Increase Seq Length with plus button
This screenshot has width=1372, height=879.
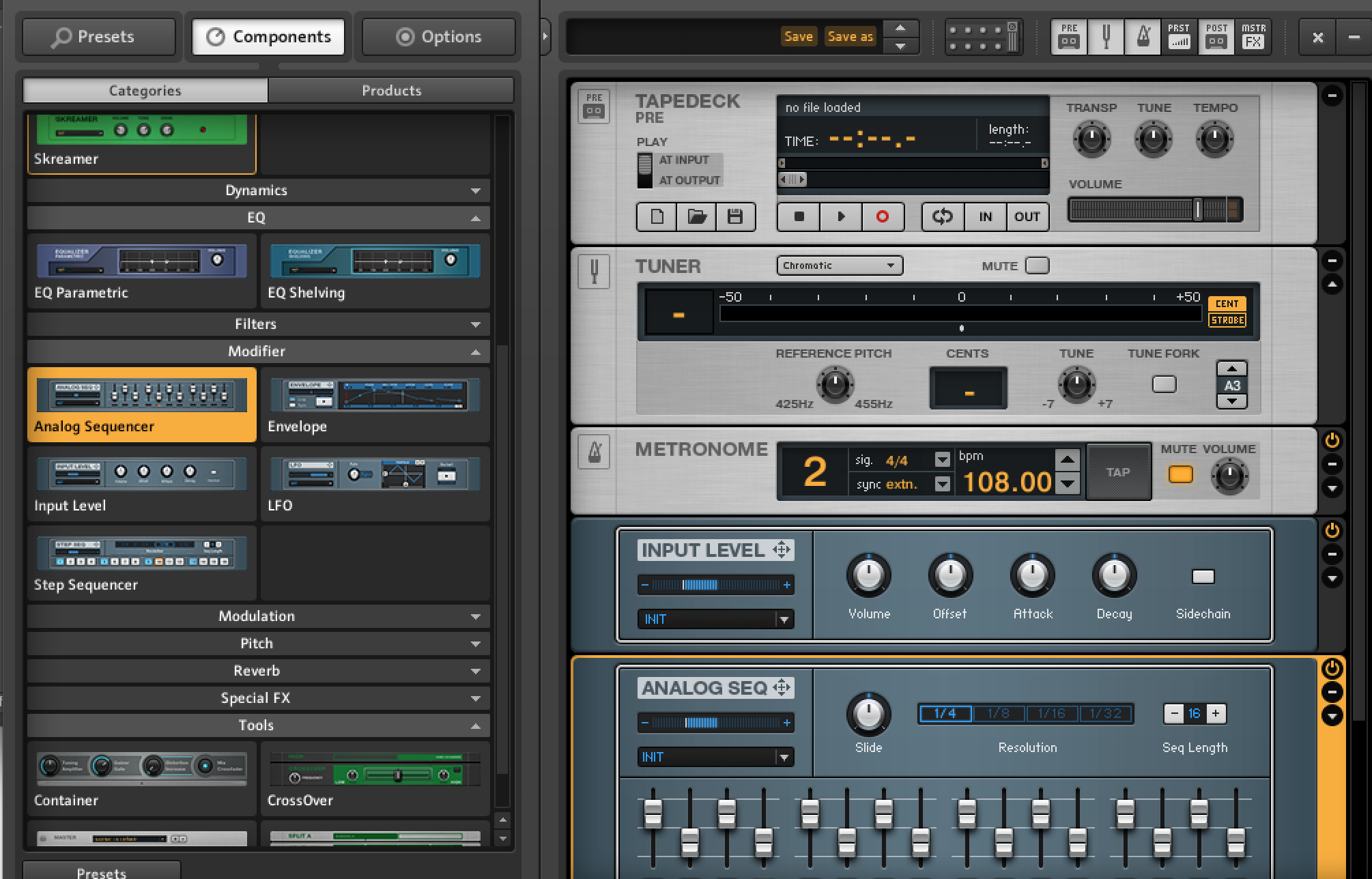(x=1215, y=714)
